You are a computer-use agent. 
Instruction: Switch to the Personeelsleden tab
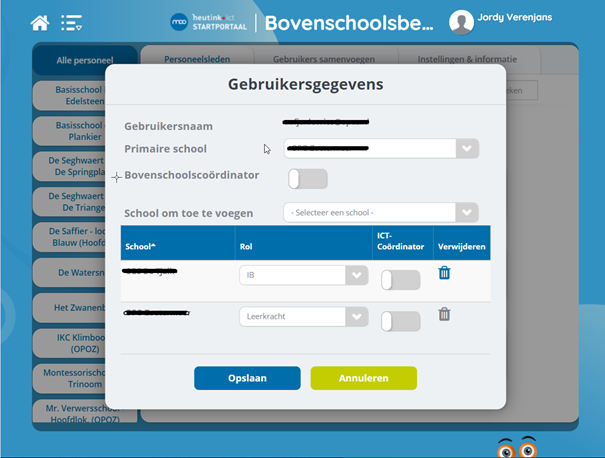197,59
